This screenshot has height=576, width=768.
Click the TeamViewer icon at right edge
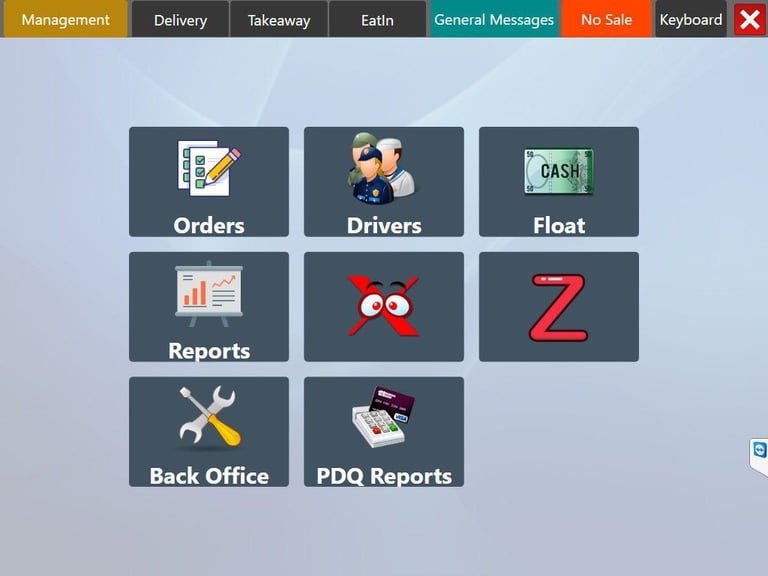(x=760, y=450)
